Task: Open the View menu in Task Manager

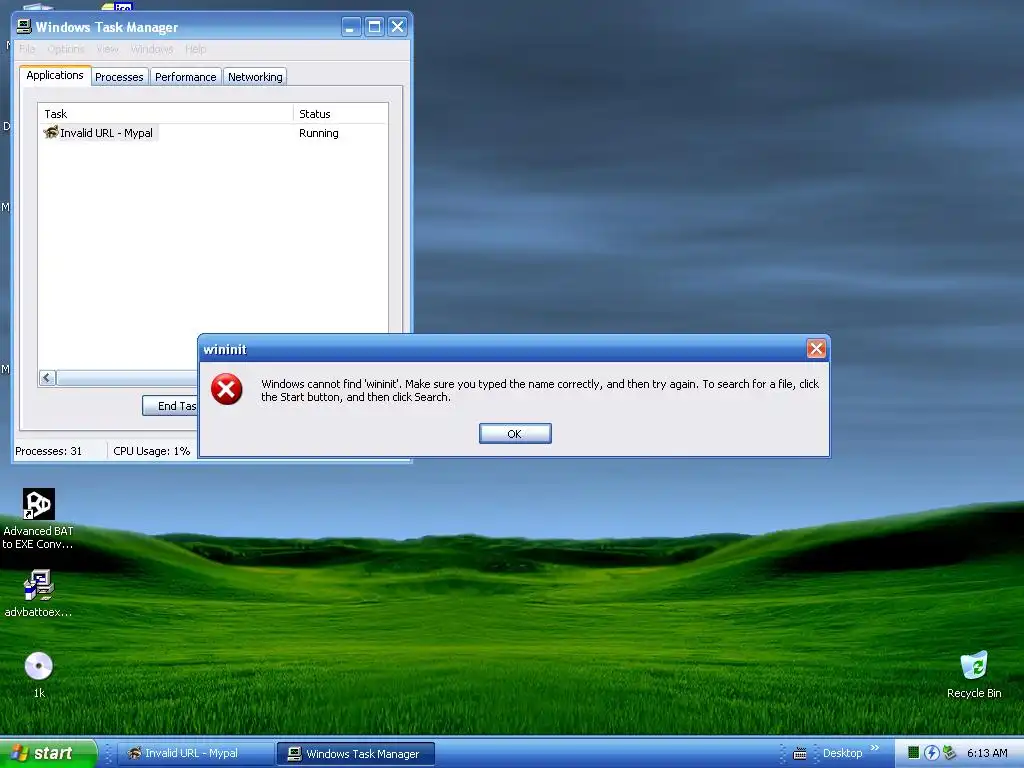Action: pos(107,49)
